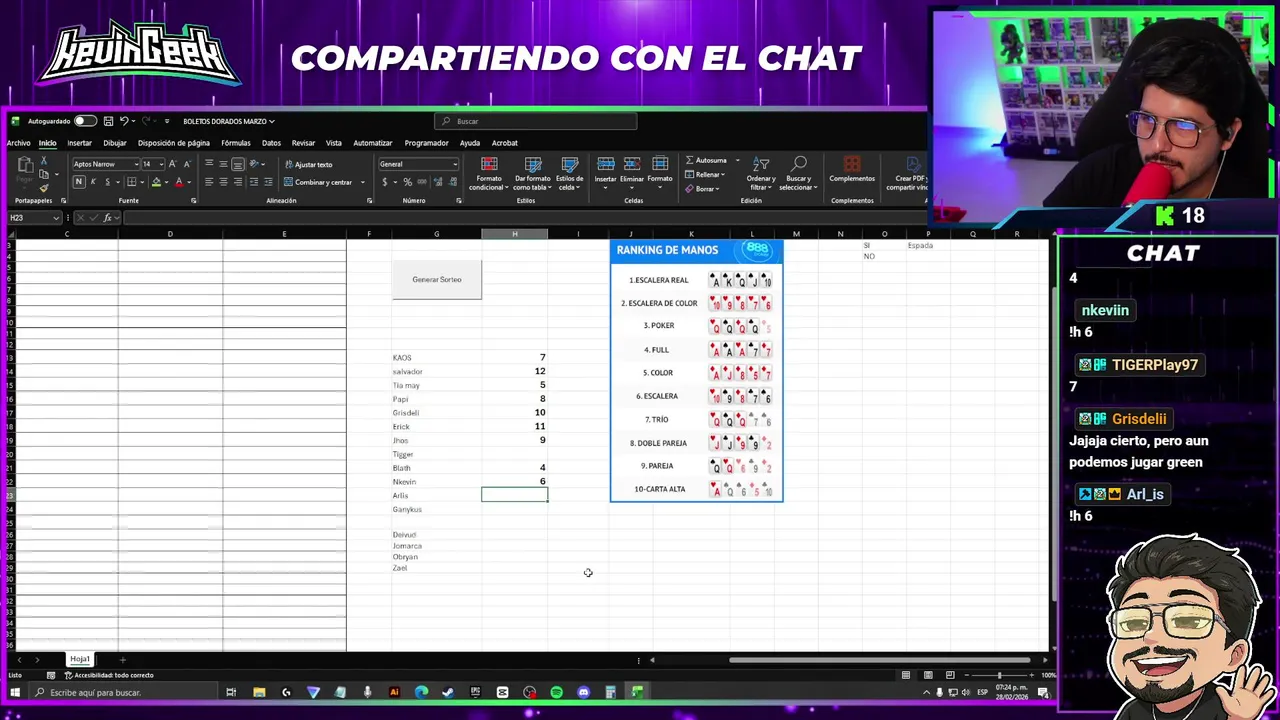Screen dimensions: 1280x720
Task: Click the zoom slider in status bar
Action: [x=998, y=676]
